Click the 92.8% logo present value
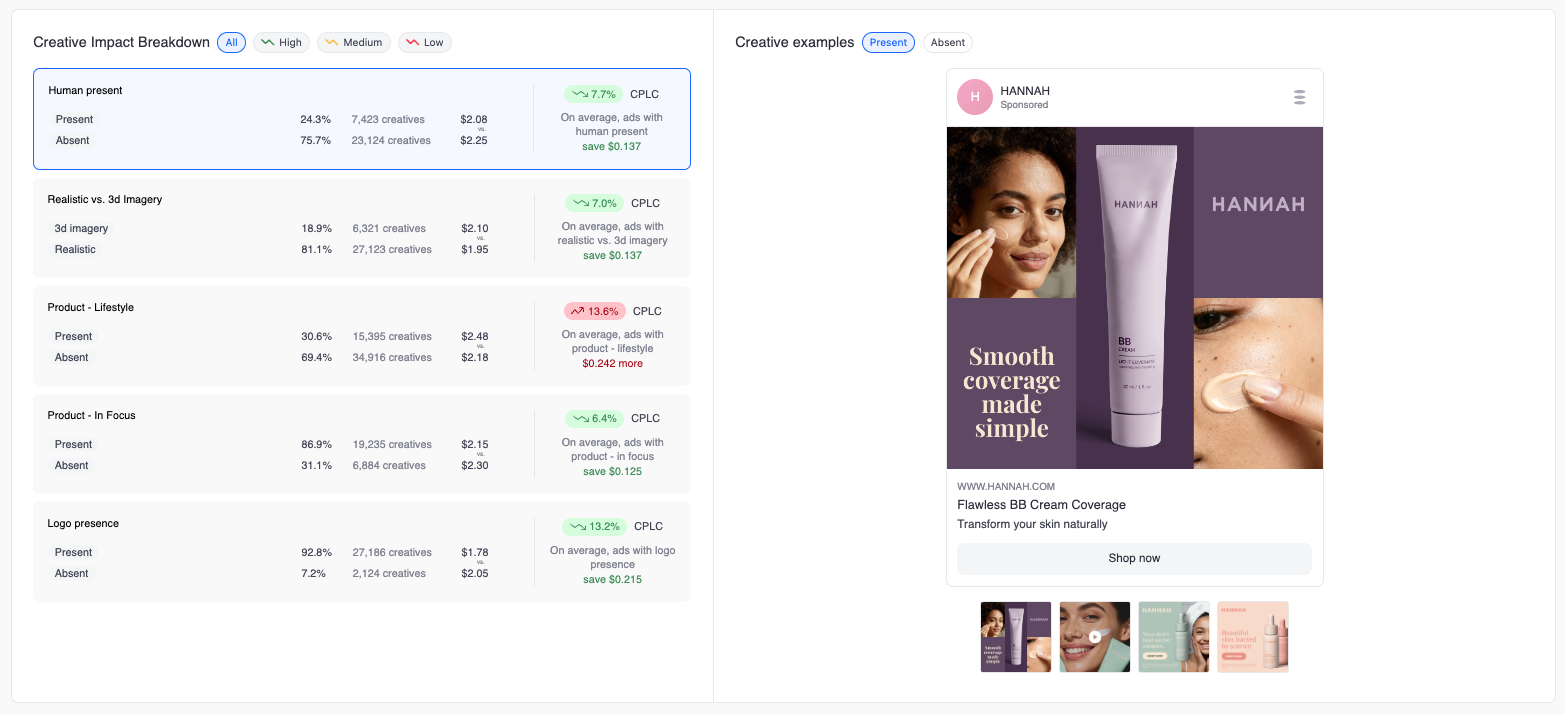1565x714 pixels. 316,552
